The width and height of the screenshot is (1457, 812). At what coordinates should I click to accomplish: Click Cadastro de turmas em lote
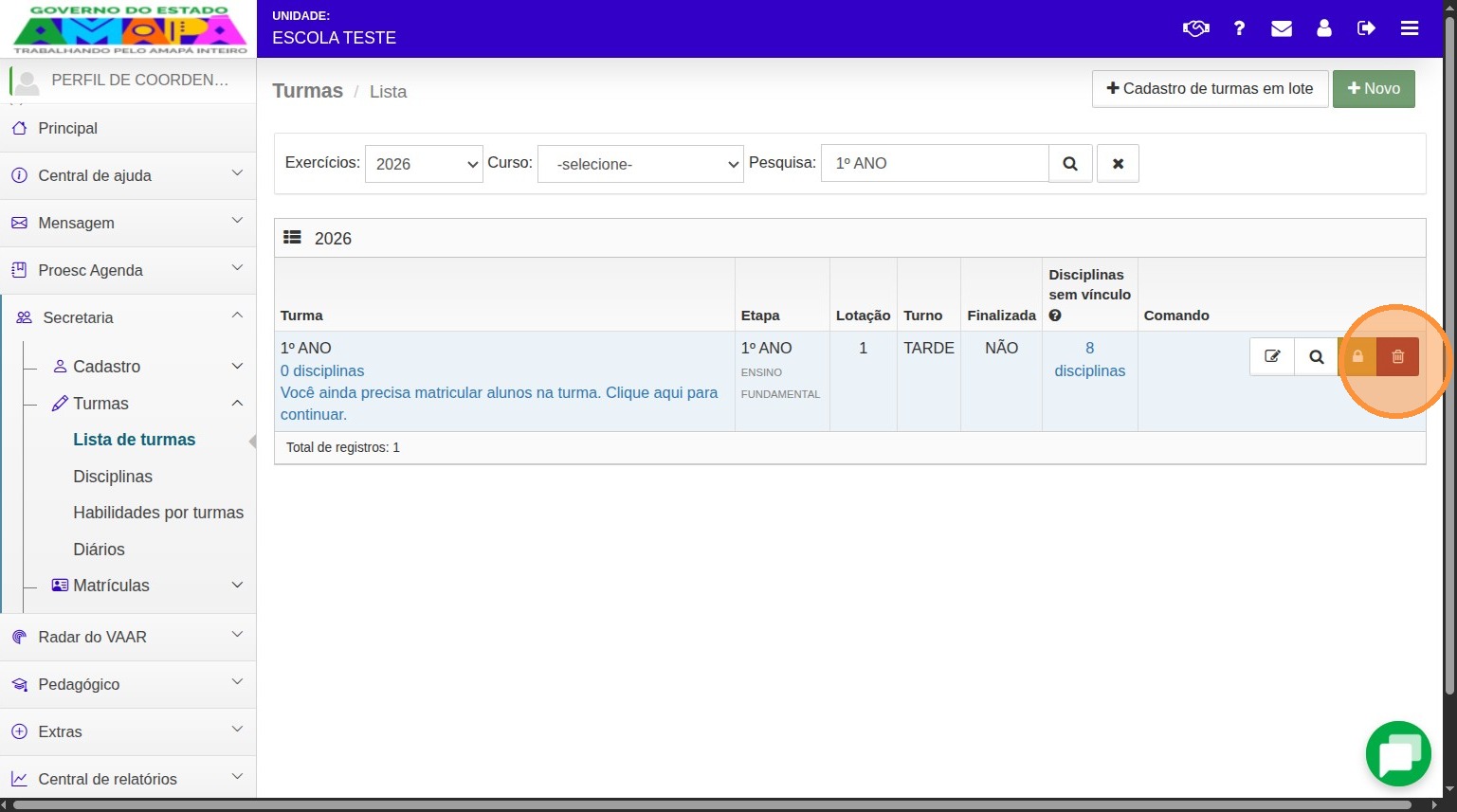1210,88
